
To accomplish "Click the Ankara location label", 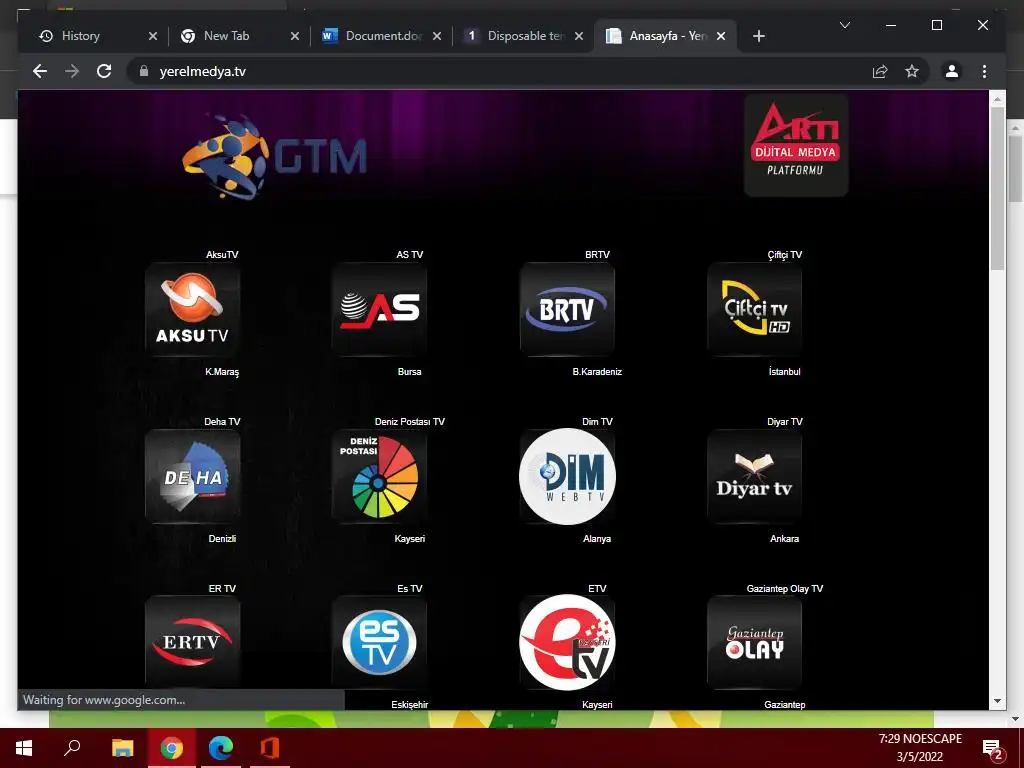I will click(x=784, y=539).
